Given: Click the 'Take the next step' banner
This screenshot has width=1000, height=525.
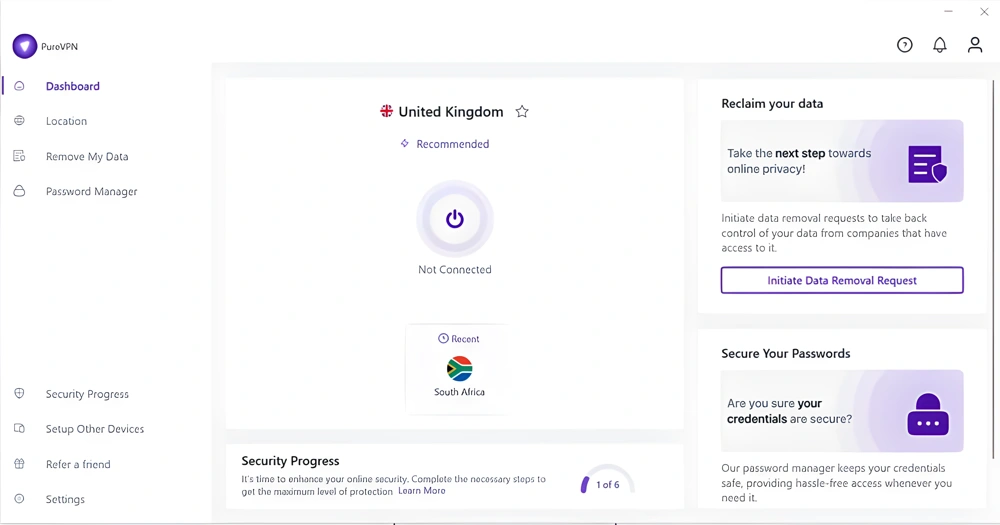Looking at the screenshot, I should pyautogui.click(x=842, y=161).
